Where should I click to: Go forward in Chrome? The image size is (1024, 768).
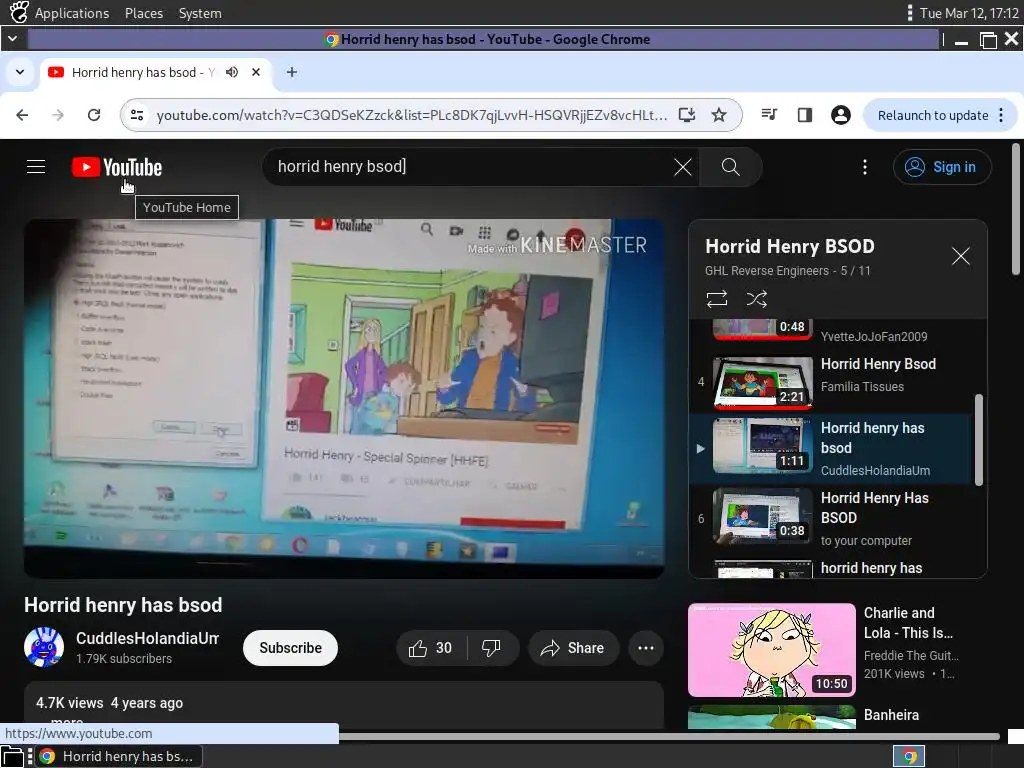tap(58, 115)
